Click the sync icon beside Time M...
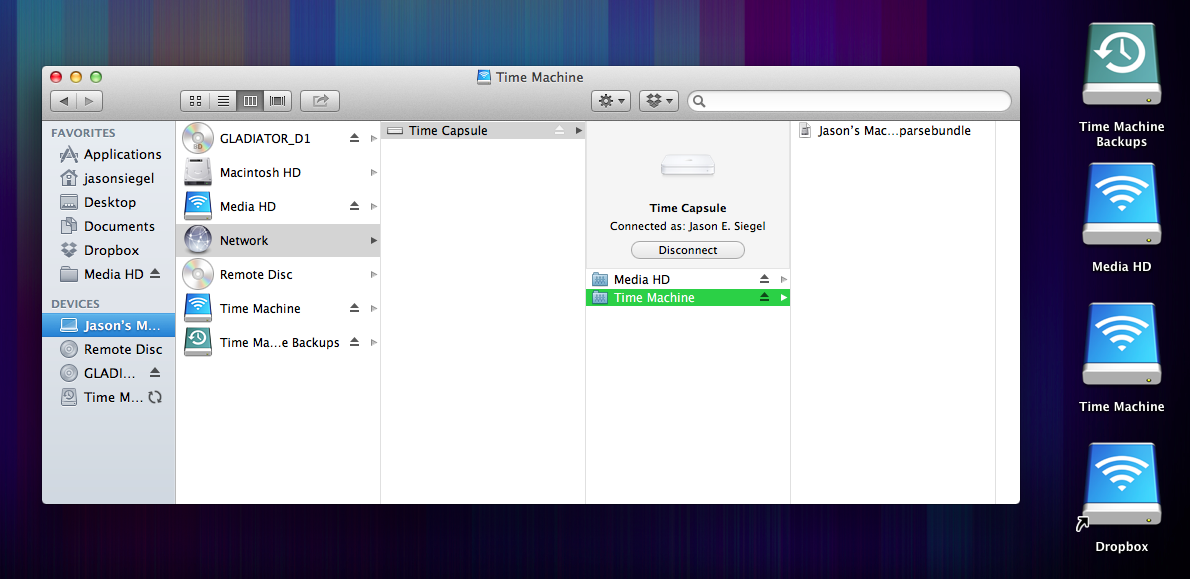1190x579 pixels. [155, 397]
